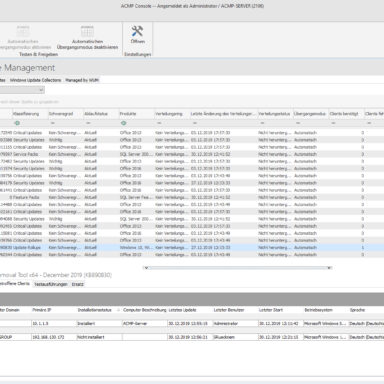Open the Ersatz tab
The image size is (384, 384).
pyautogui.click(x=77, y=284)
